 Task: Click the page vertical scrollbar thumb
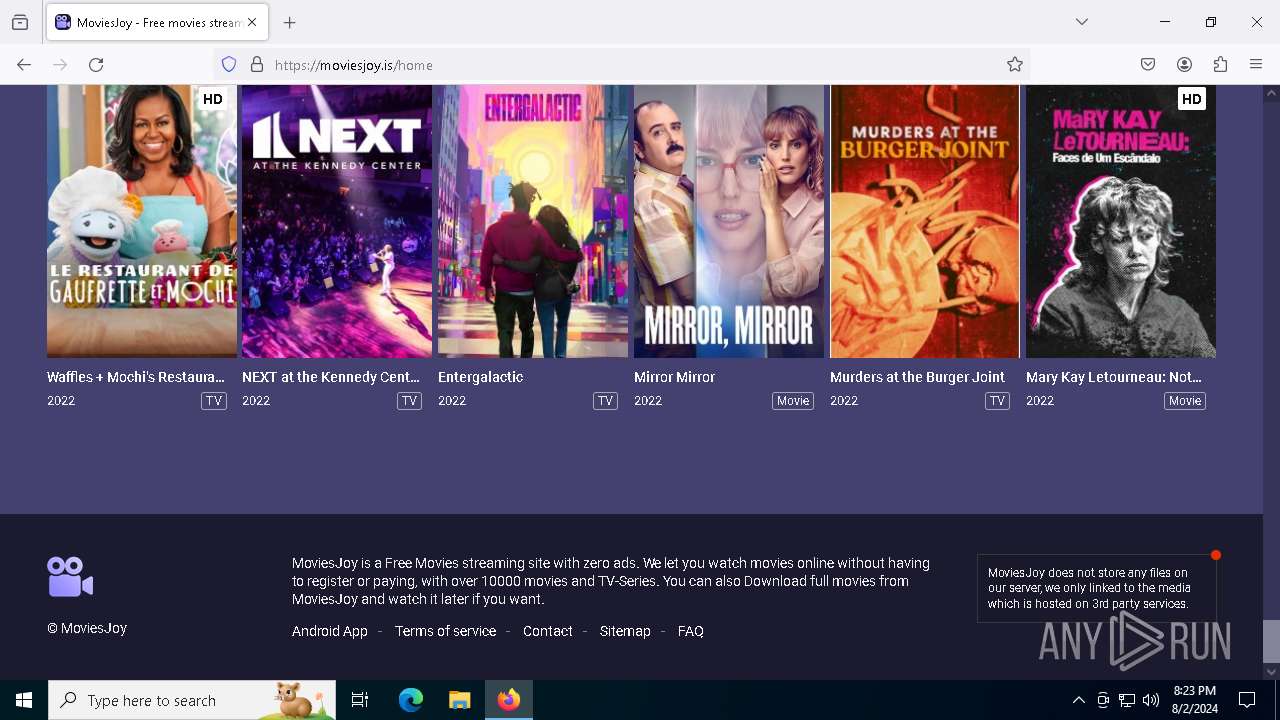(x=1271, y=641)
